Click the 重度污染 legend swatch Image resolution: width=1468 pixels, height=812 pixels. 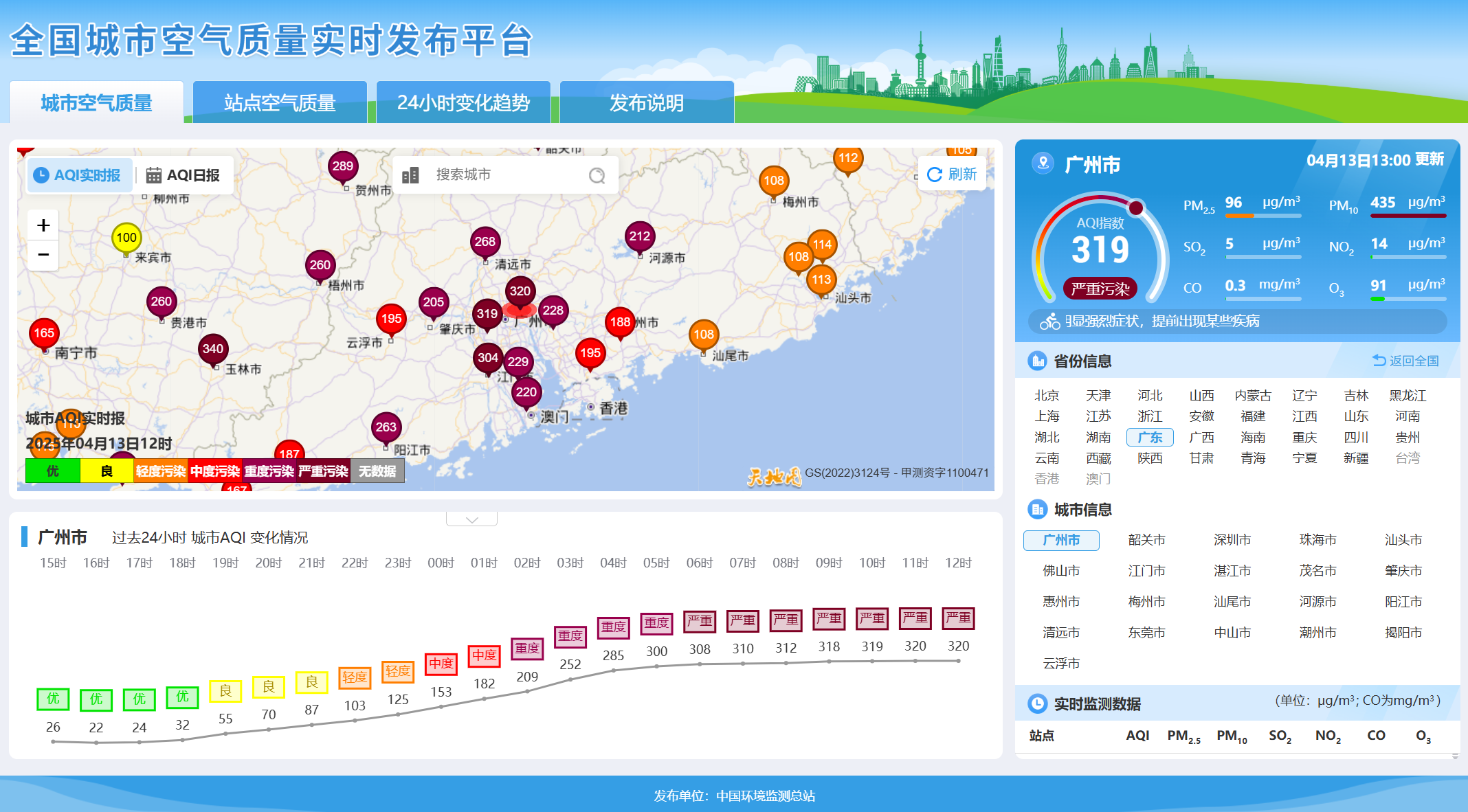[269, 471]
